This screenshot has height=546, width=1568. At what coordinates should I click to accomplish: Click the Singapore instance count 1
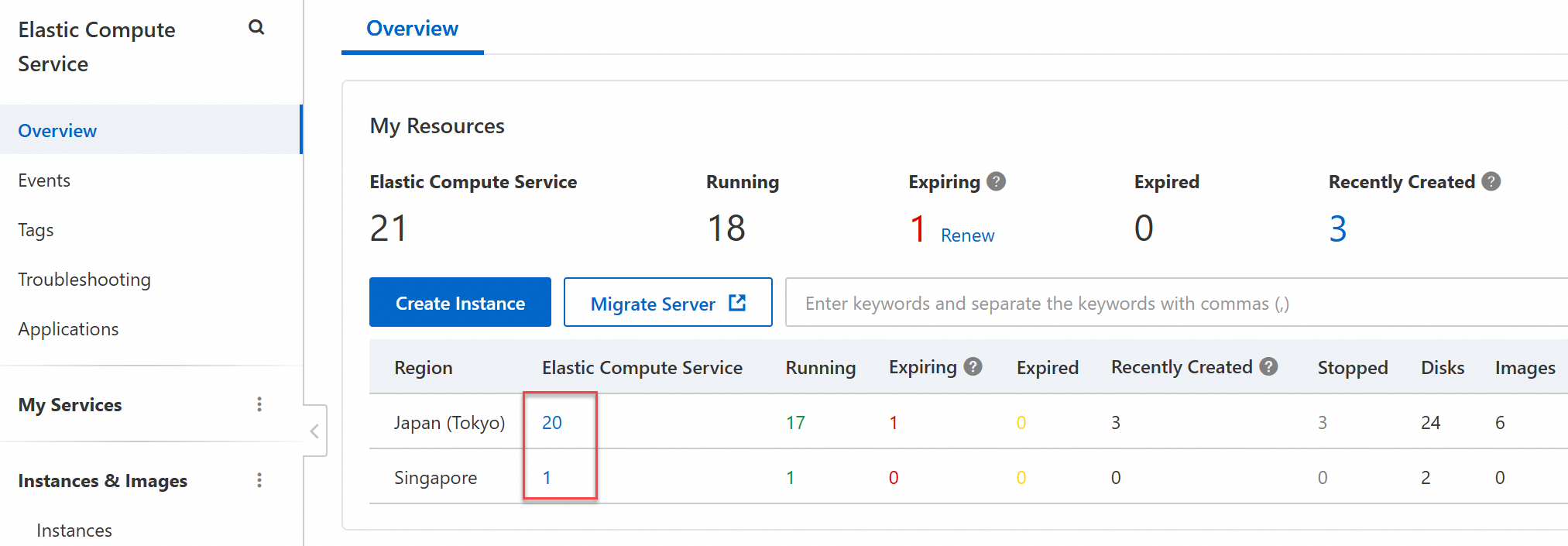(547, 478)
